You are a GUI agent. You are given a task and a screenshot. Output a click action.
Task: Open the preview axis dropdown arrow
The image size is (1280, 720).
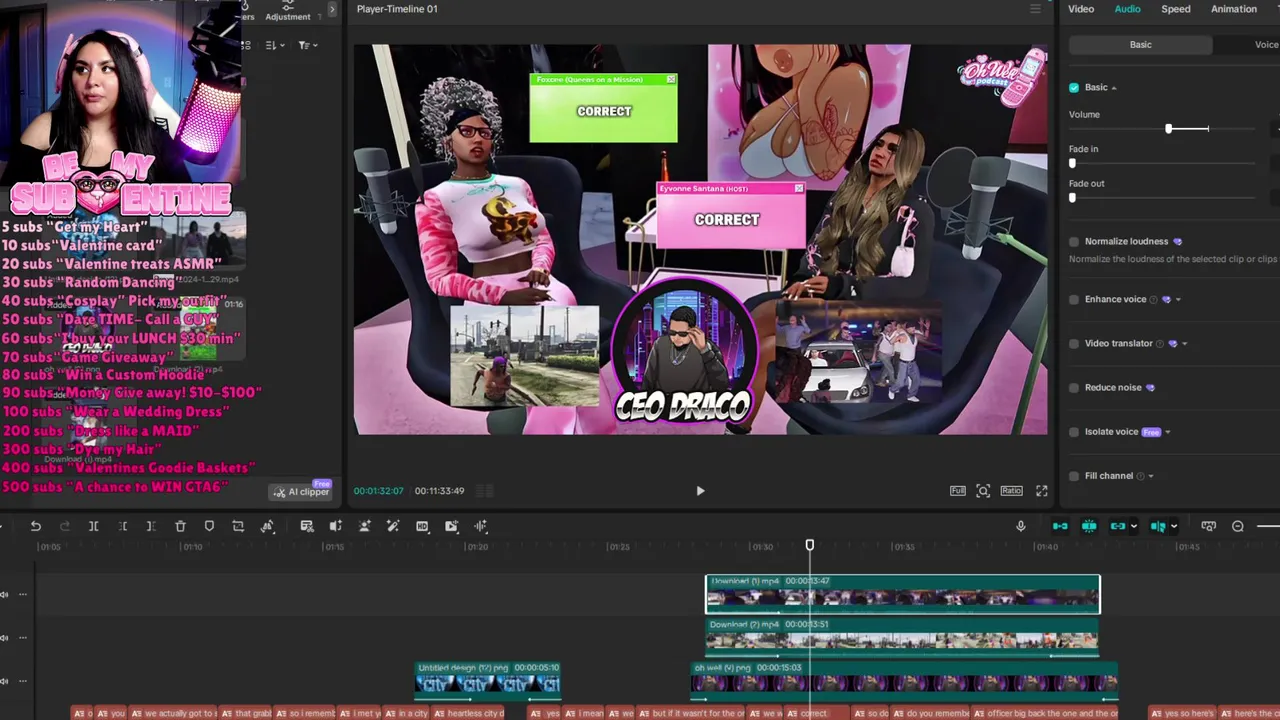point(1173,527)
